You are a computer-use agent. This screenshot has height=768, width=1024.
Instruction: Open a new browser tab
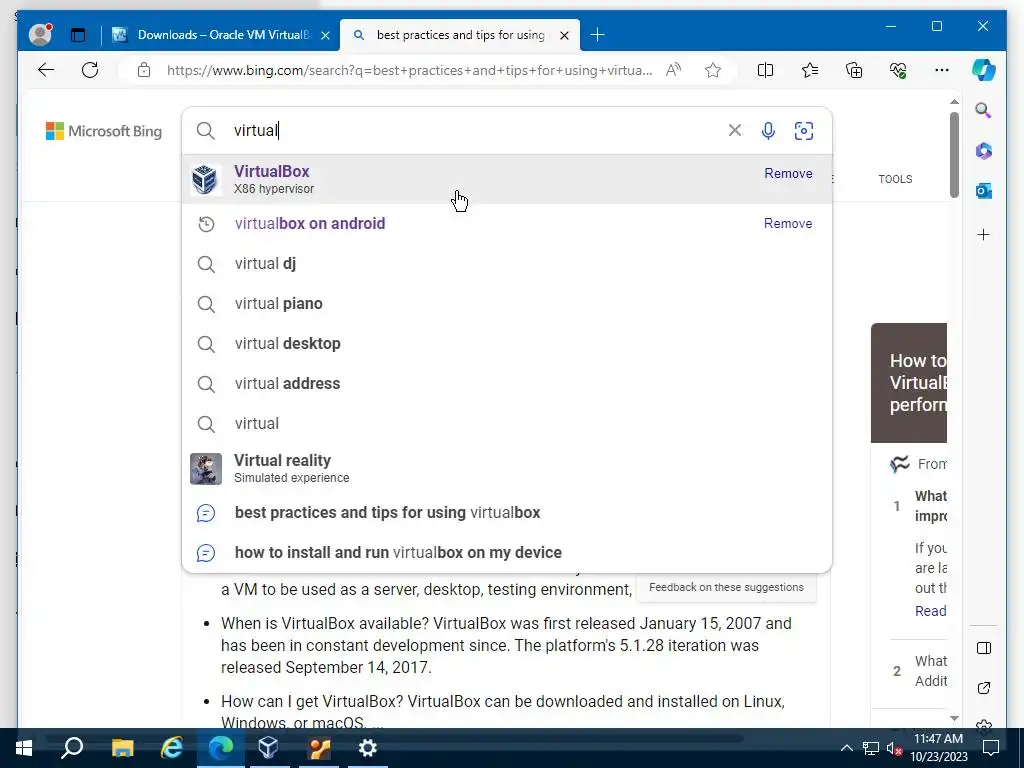click(598, 35)
